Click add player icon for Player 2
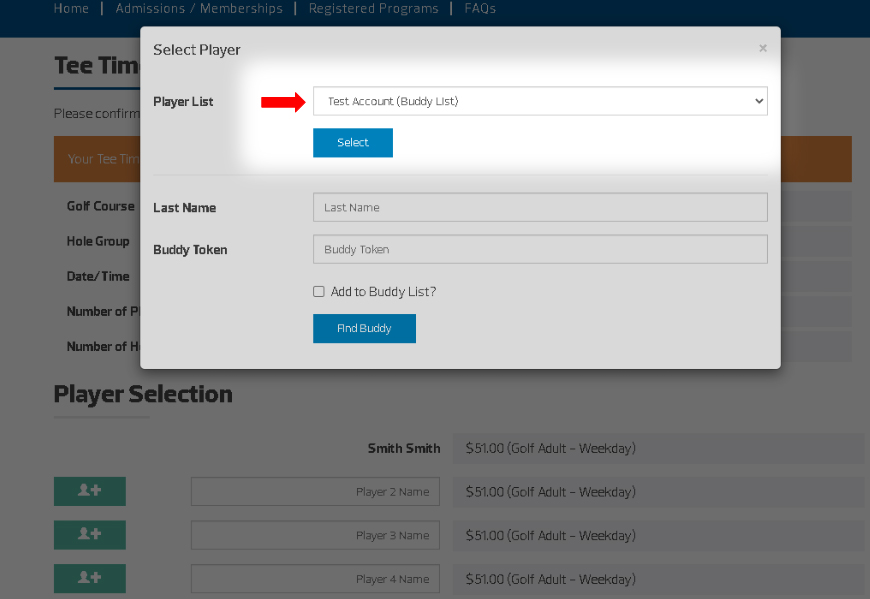This screenshot has height=599, width=870. pos(90,491)
